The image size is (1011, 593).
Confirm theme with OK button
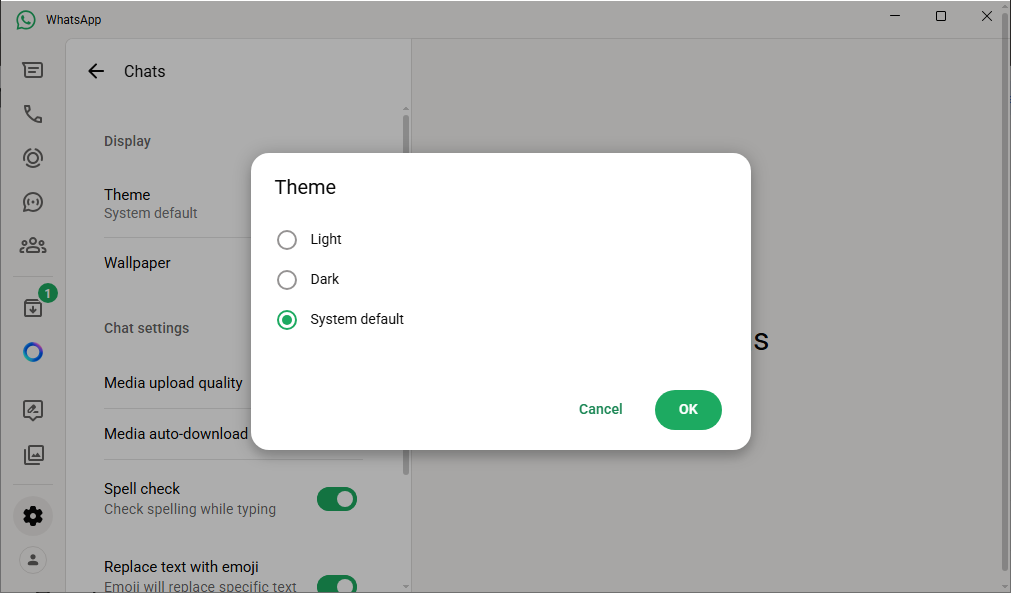688,409
